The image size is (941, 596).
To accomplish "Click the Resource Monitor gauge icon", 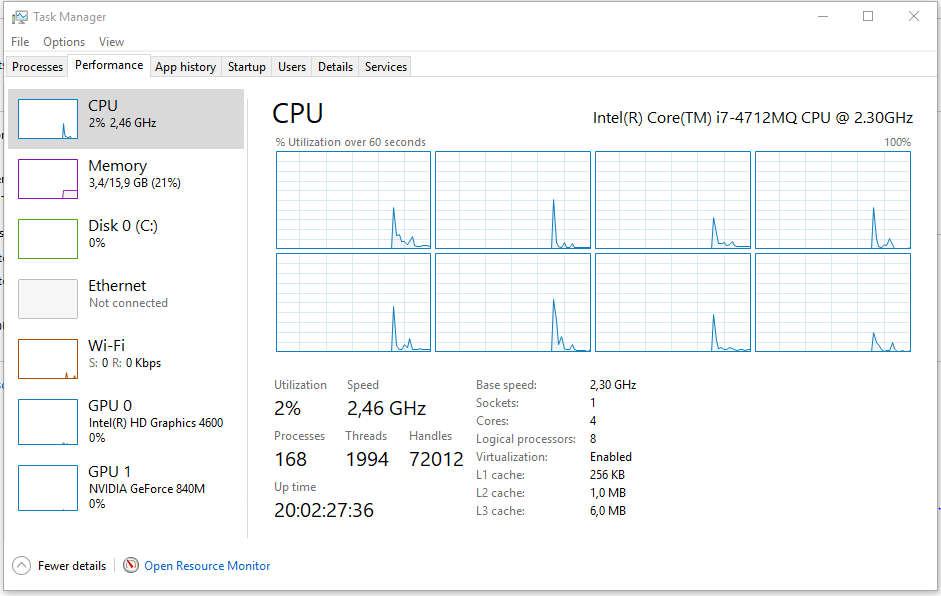I will [131, 565].
